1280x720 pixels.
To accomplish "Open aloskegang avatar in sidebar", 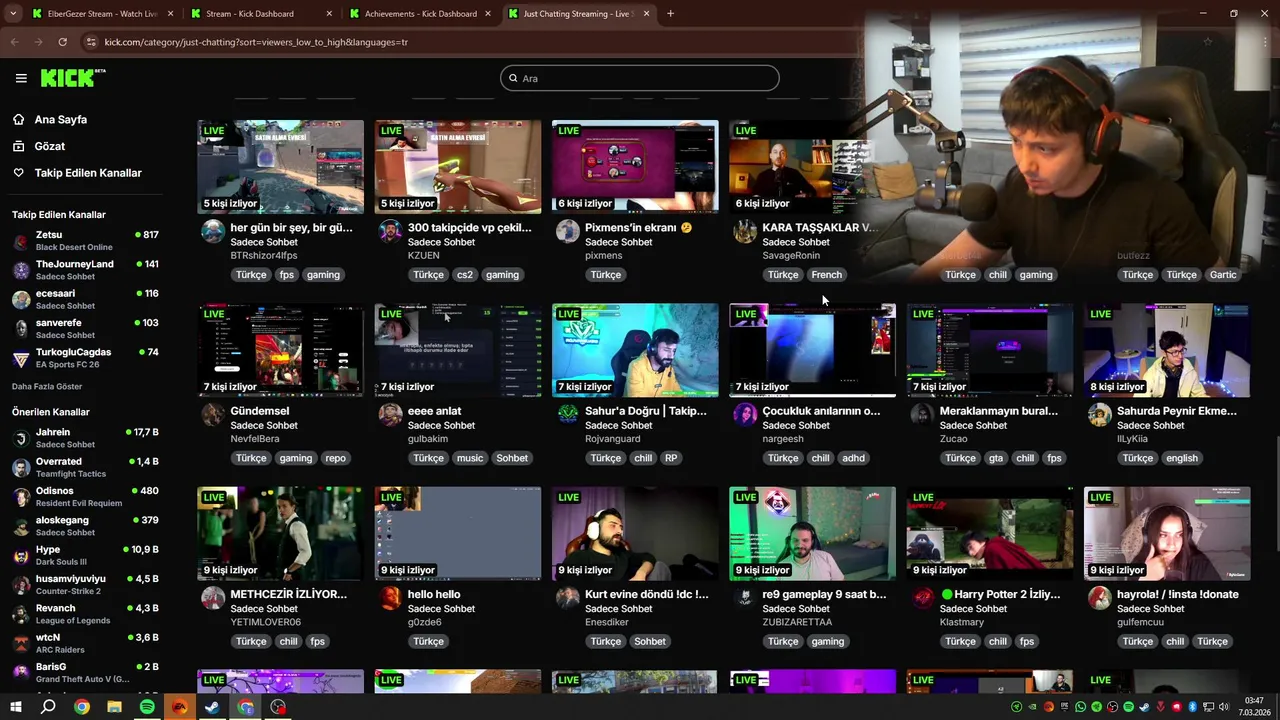I will 21,526.
